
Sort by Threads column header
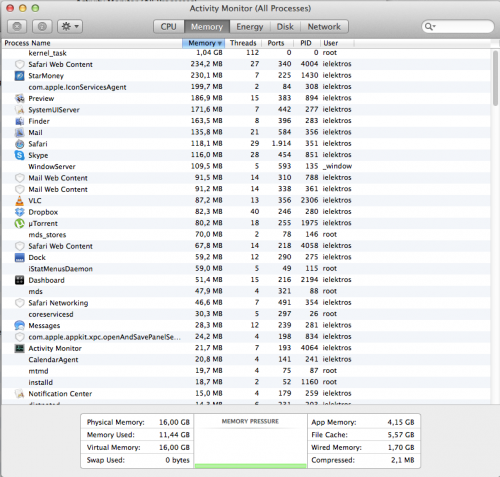click(243, 43)
